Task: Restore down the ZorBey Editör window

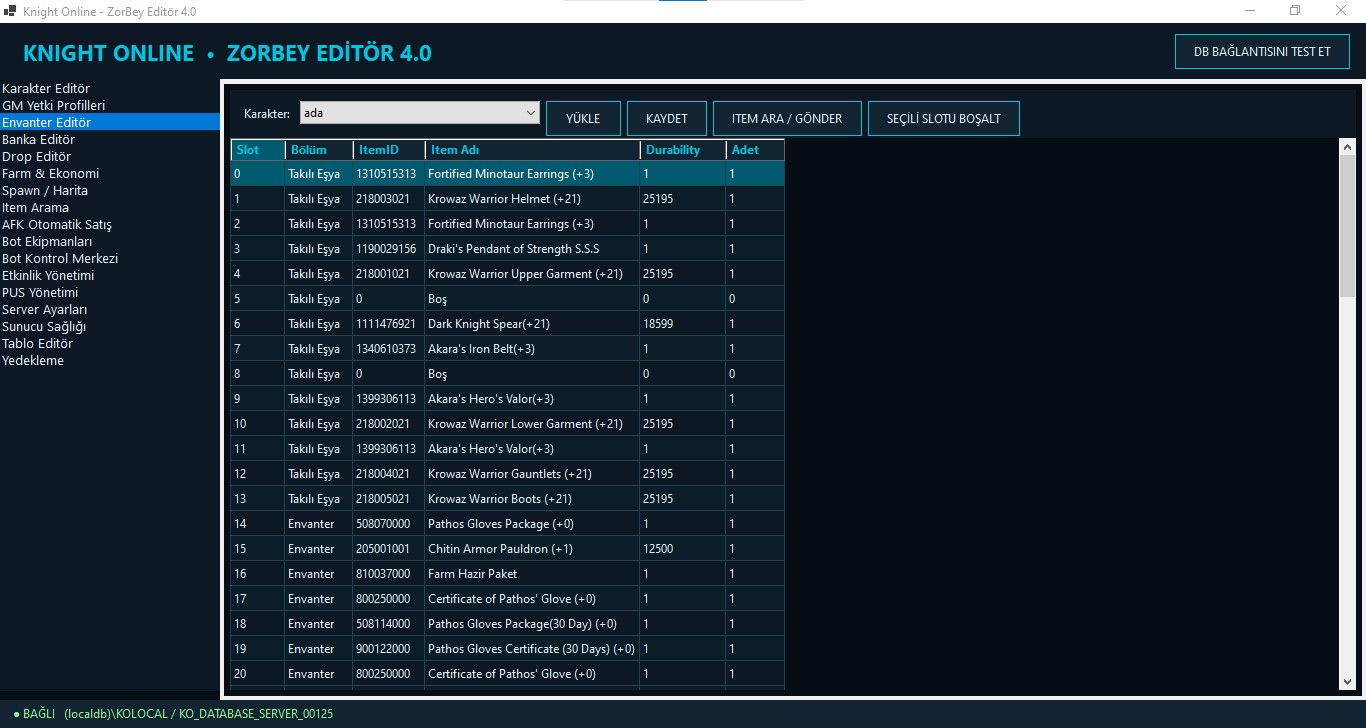Action: click(x=1296, y=11)
